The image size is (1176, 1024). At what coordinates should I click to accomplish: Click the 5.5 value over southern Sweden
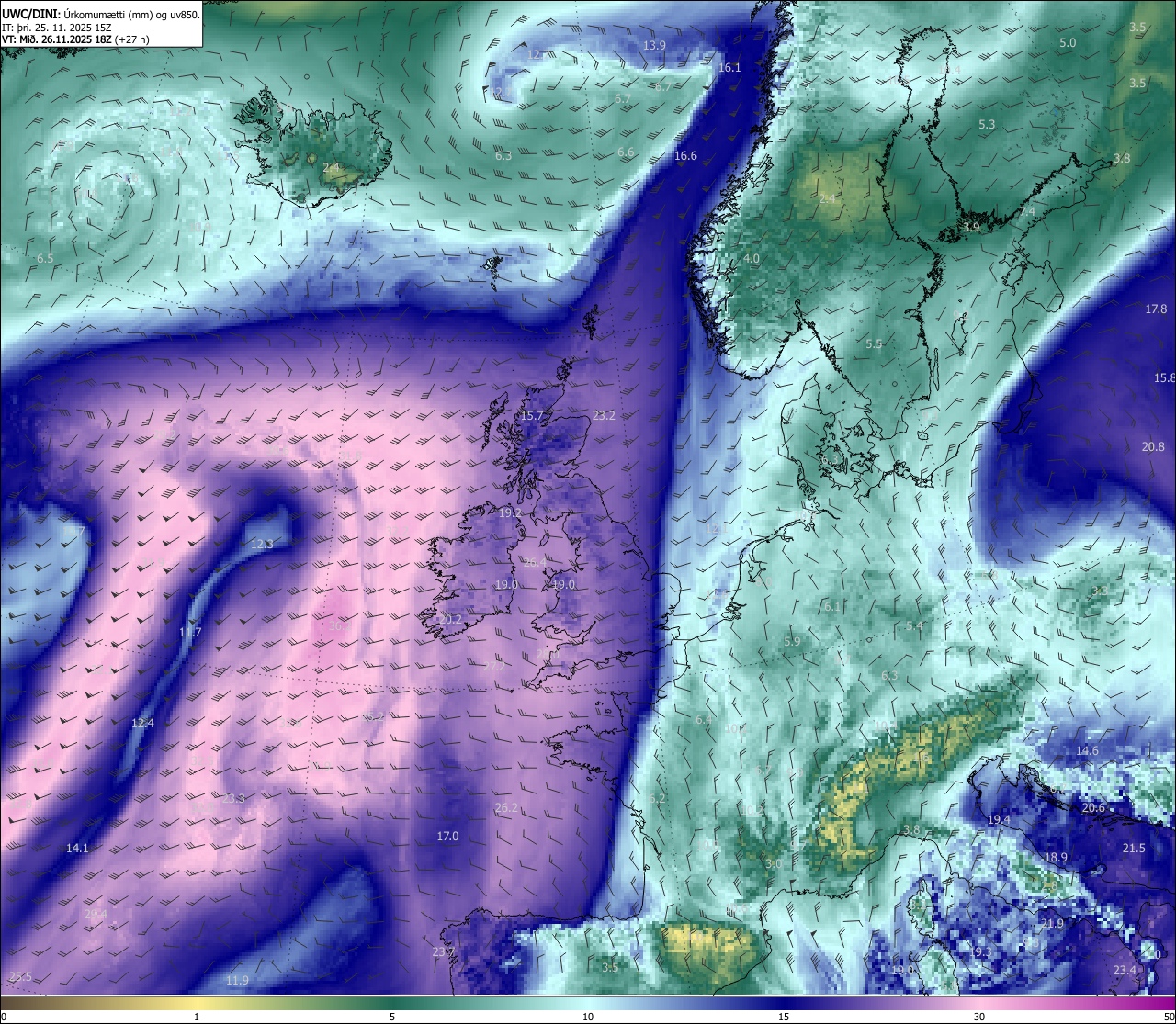click(x=874, y=344)
